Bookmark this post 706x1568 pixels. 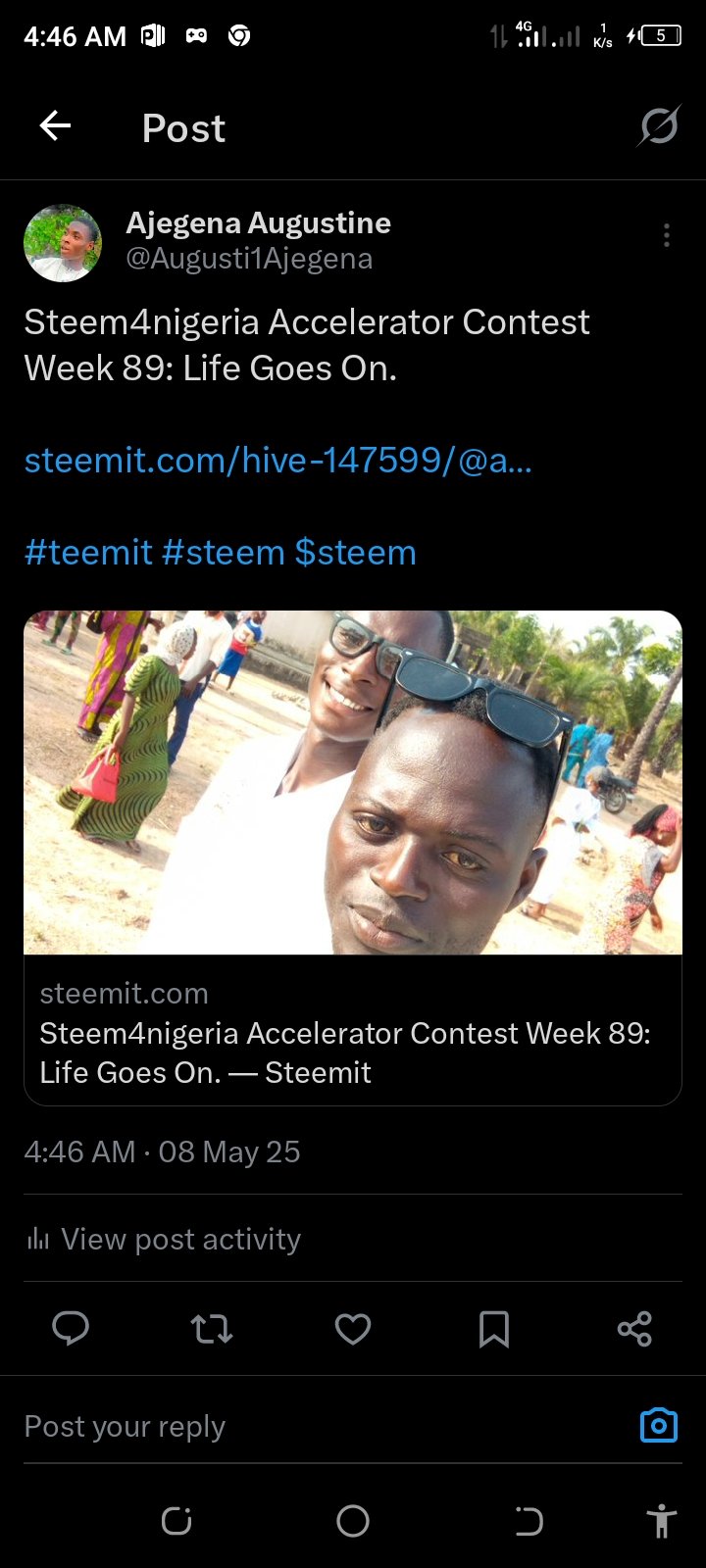coord(494,1329)
